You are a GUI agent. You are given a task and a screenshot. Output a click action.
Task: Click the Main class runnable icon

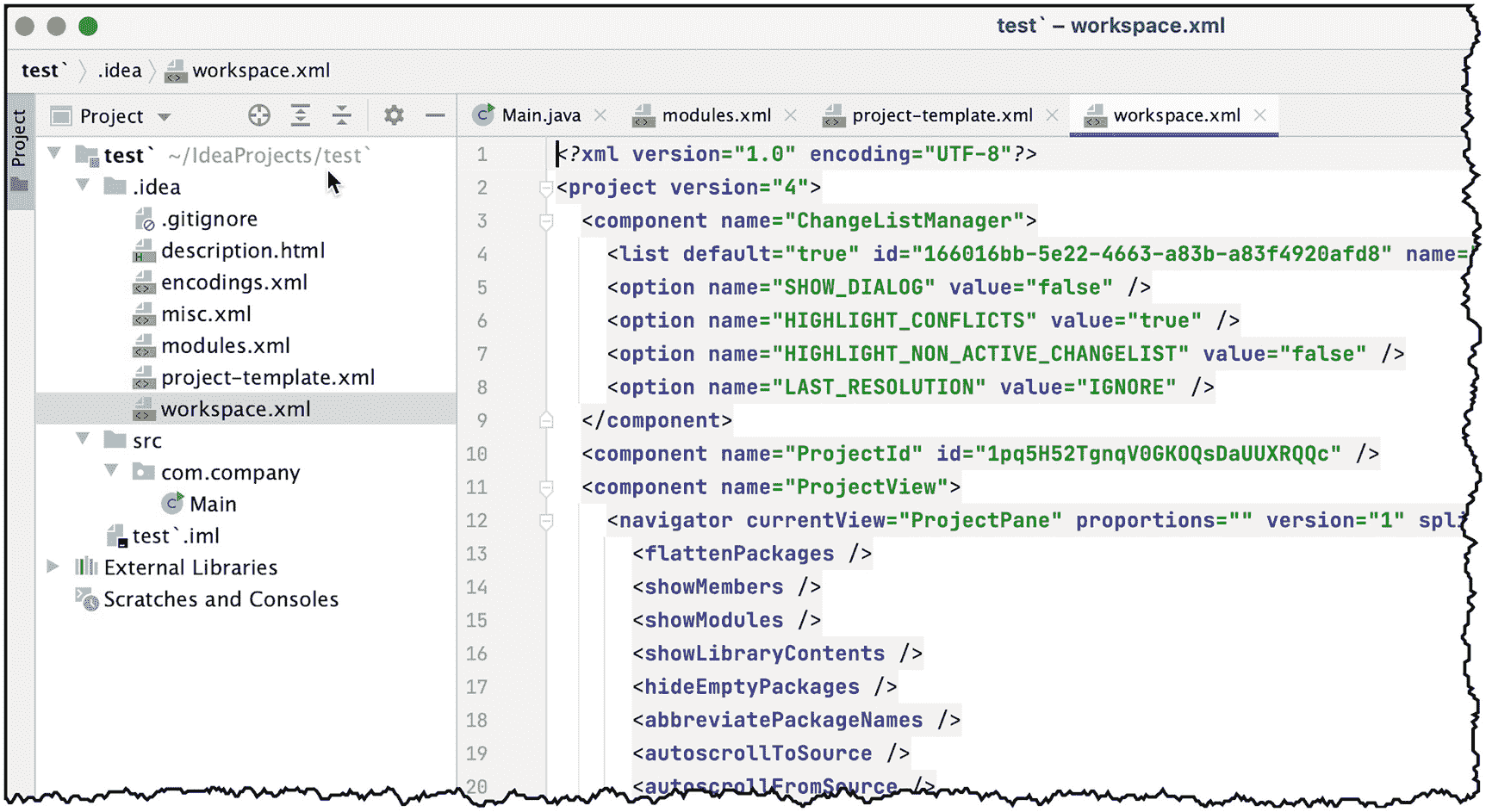coord(172,503)
